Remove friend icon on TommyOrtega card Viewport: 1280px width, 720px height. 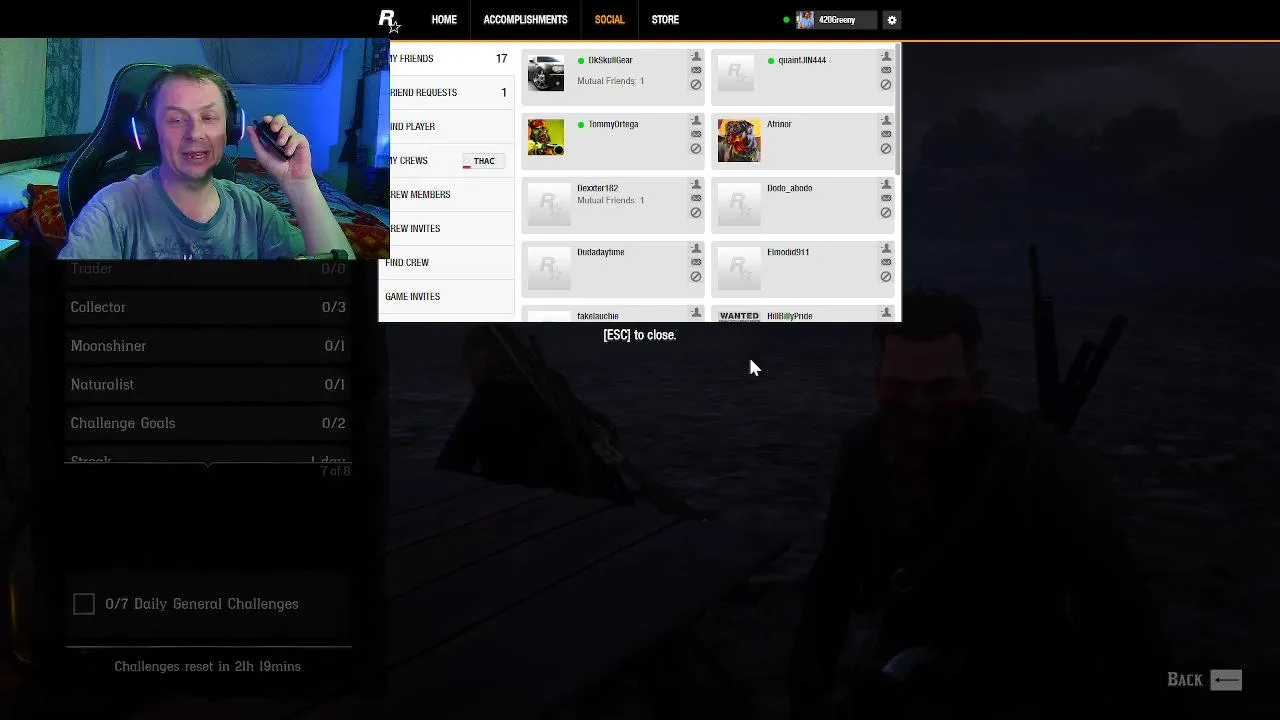tap(696, 121)
